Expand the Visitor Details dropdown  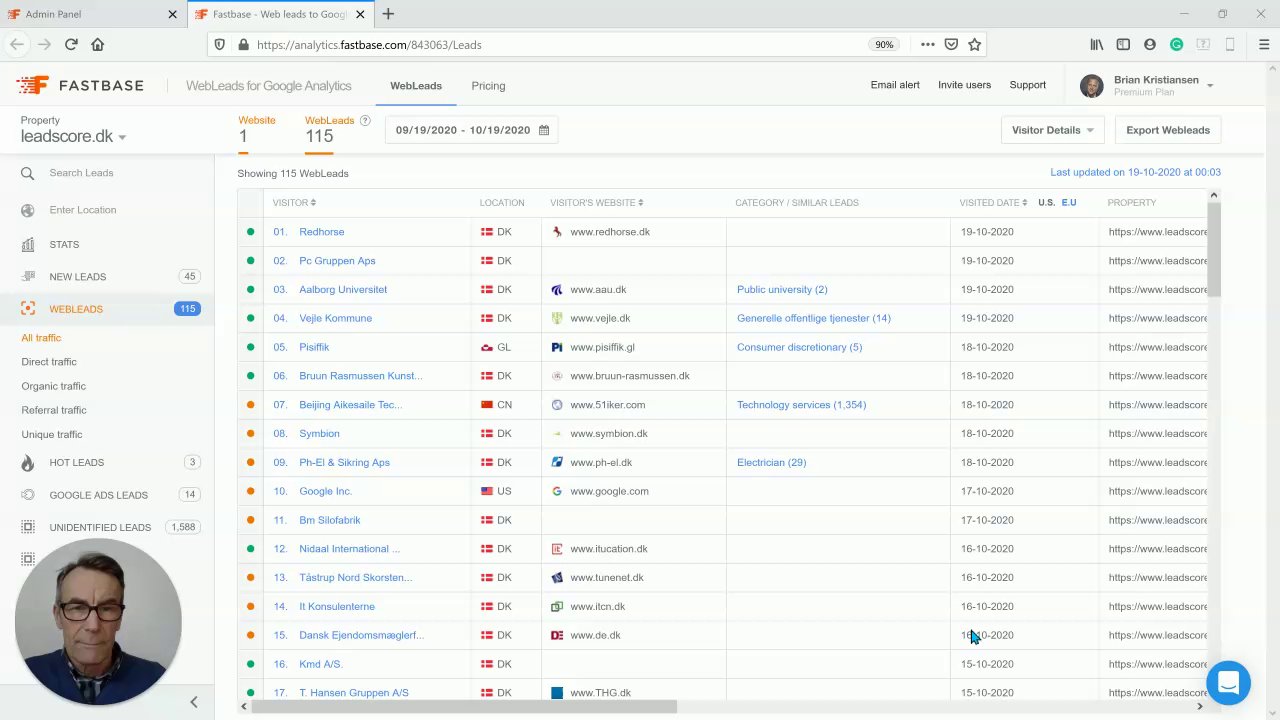tap(1052, 130)
